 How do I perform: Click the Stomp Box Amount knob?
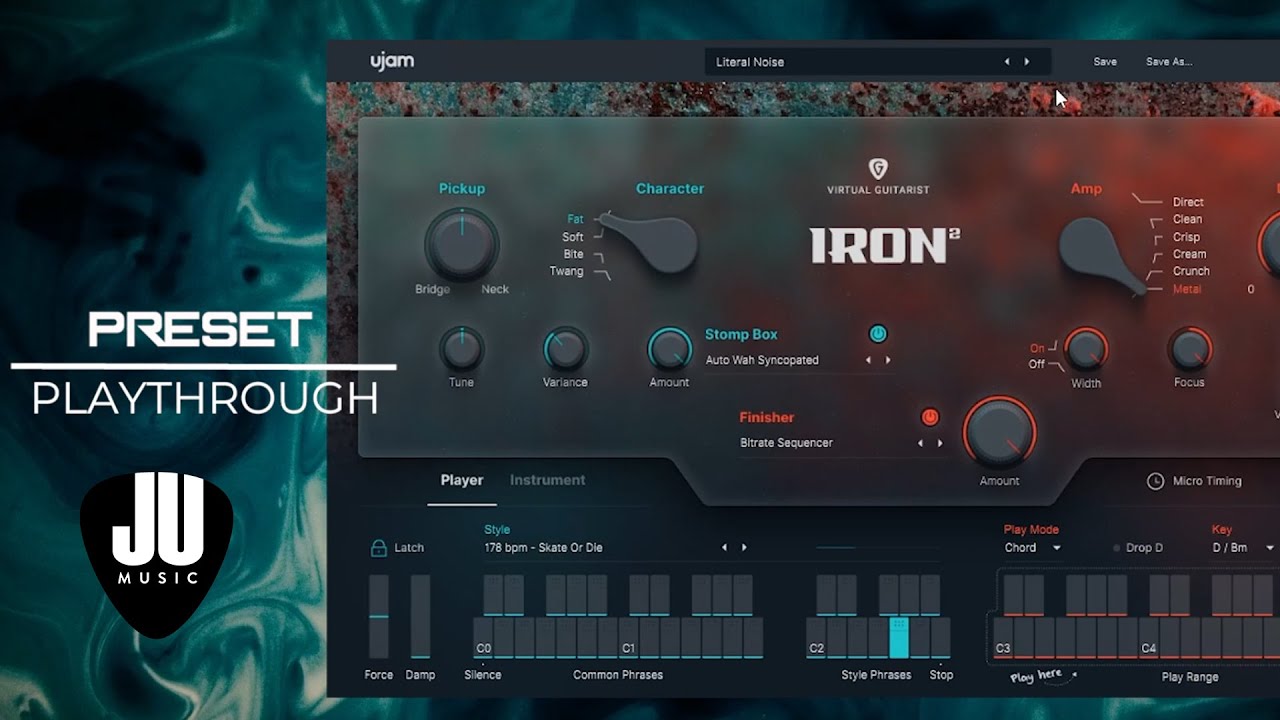click(x=669, y=350)
